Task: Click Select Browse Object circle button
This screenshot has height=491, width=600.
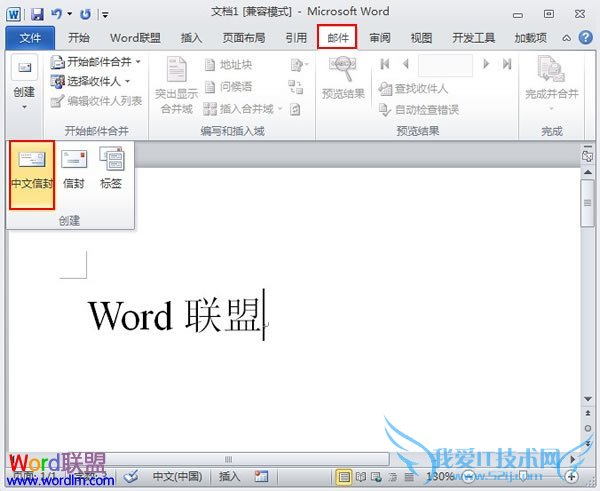Action: pos(588,429)
